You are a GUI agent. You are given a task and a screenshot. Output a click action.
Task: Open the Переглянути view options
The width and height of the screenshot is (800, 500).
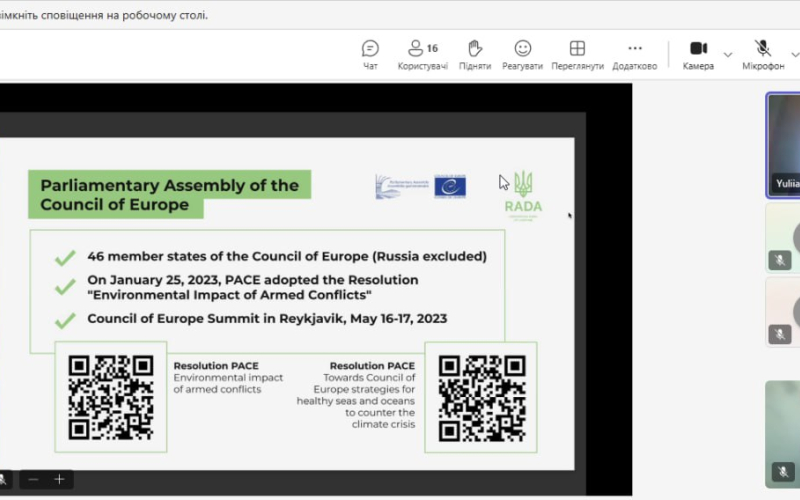pos(577,55)
